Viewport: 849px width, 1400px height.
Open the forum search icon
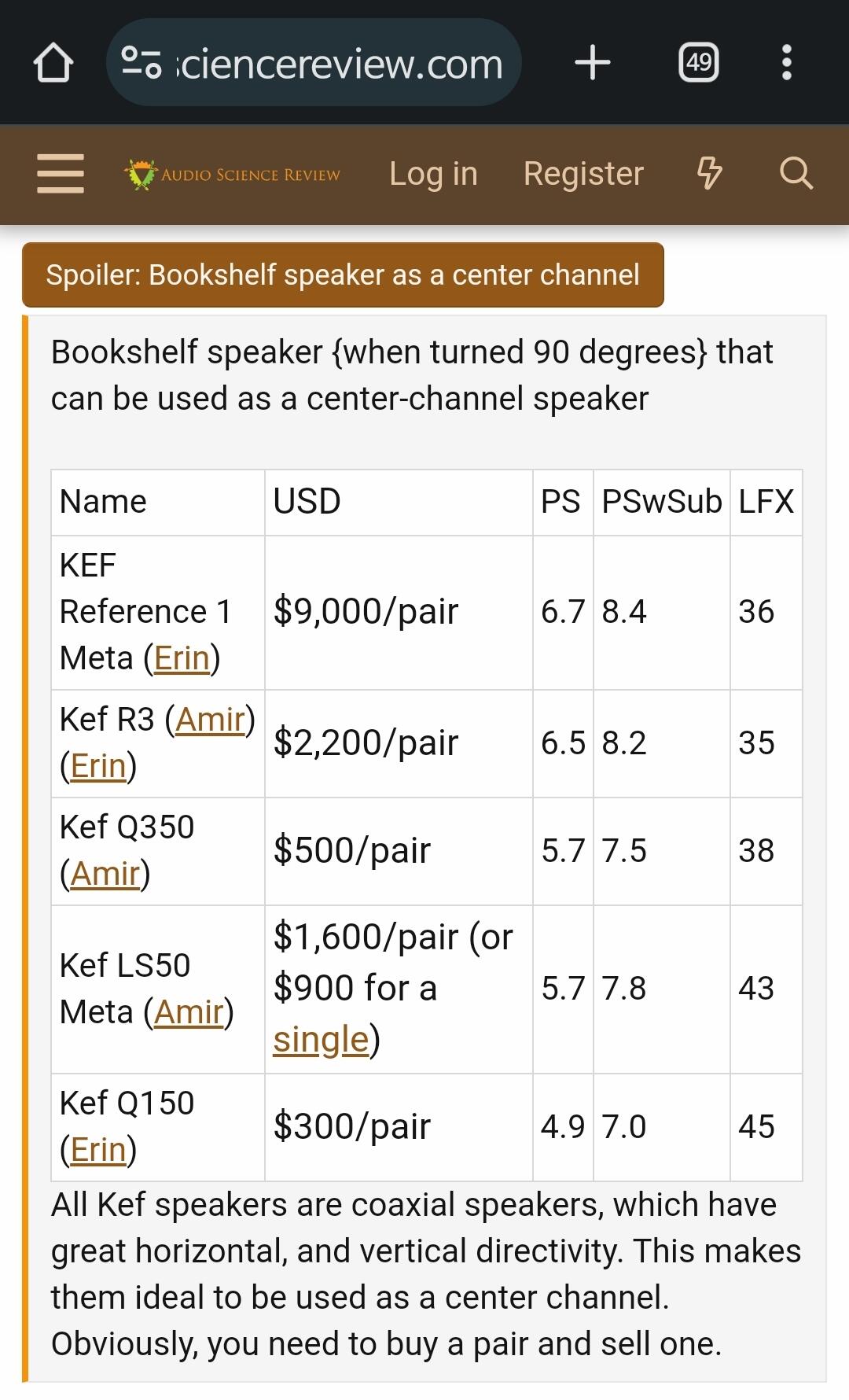796,174
